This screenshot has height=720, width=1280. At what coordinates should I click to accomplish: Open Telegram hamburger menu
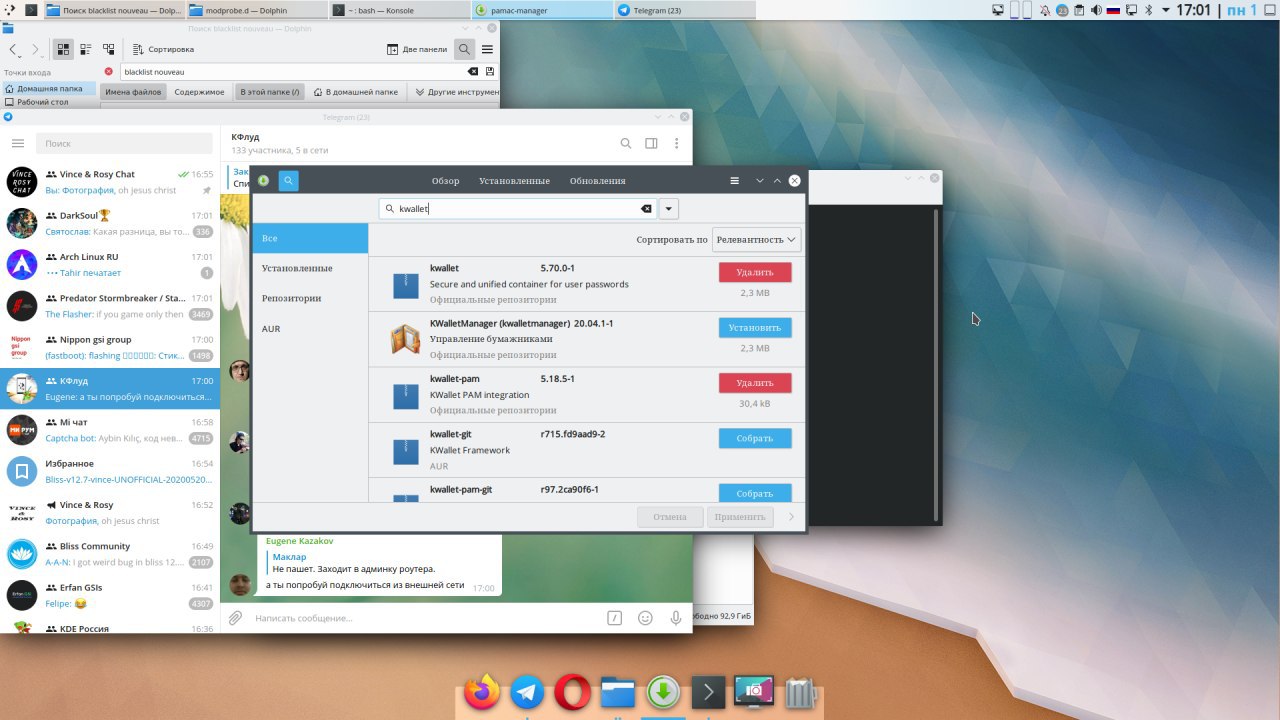coord(17,143)
